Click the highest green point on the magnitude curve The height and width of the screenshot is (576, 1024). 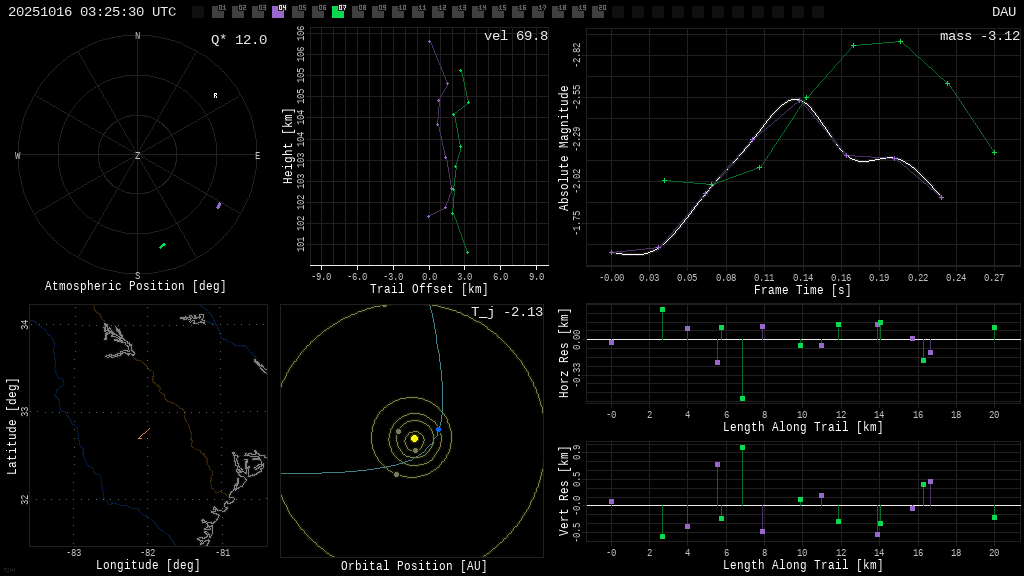(x=900, y=41)
